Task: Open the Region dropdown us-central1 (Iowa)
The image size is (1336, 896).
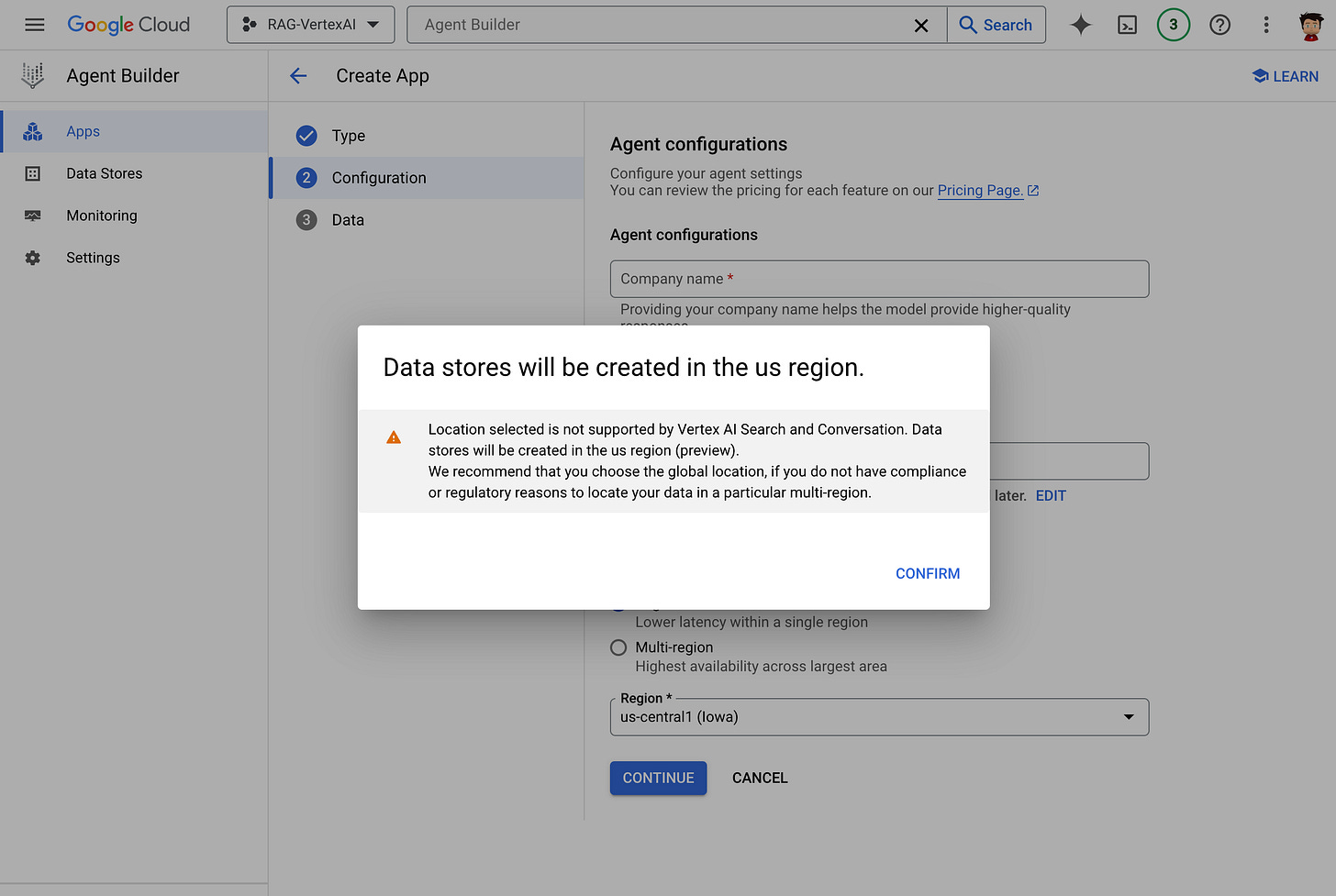Action: pyautogui.click(x=879, y=717)
